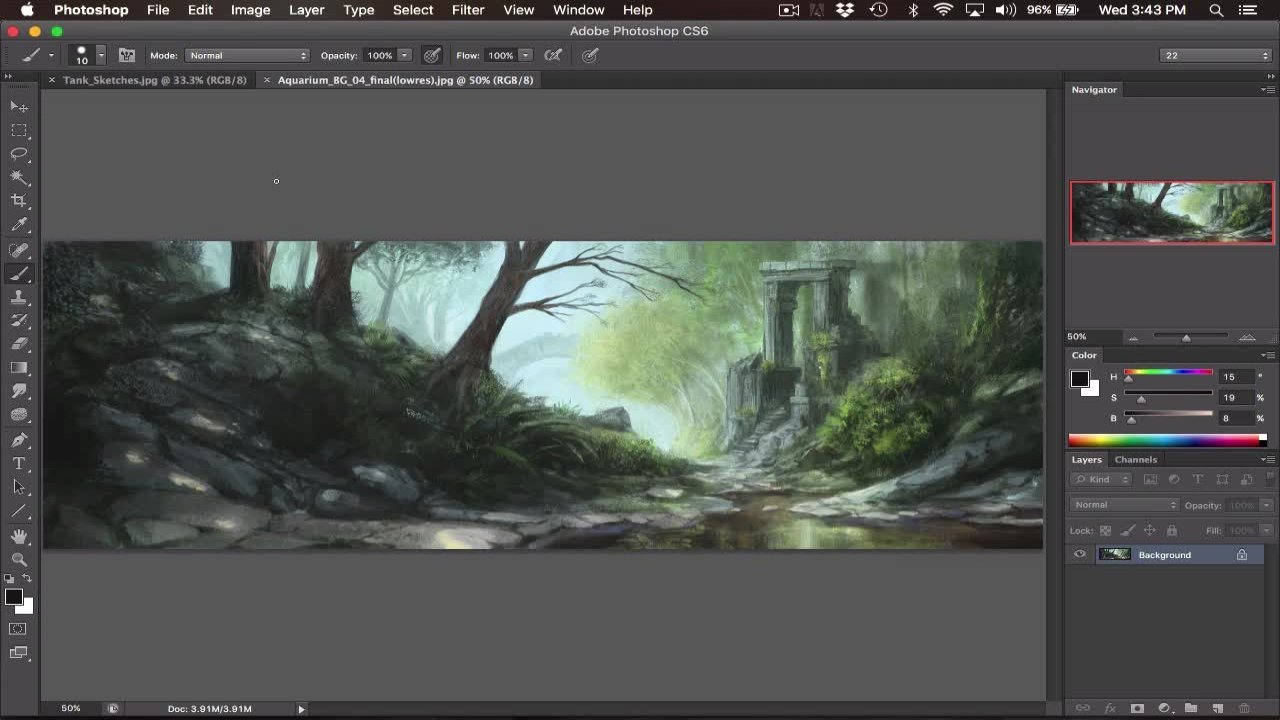
Task: Select the Pen tool
Action: (x=19, y=440)
